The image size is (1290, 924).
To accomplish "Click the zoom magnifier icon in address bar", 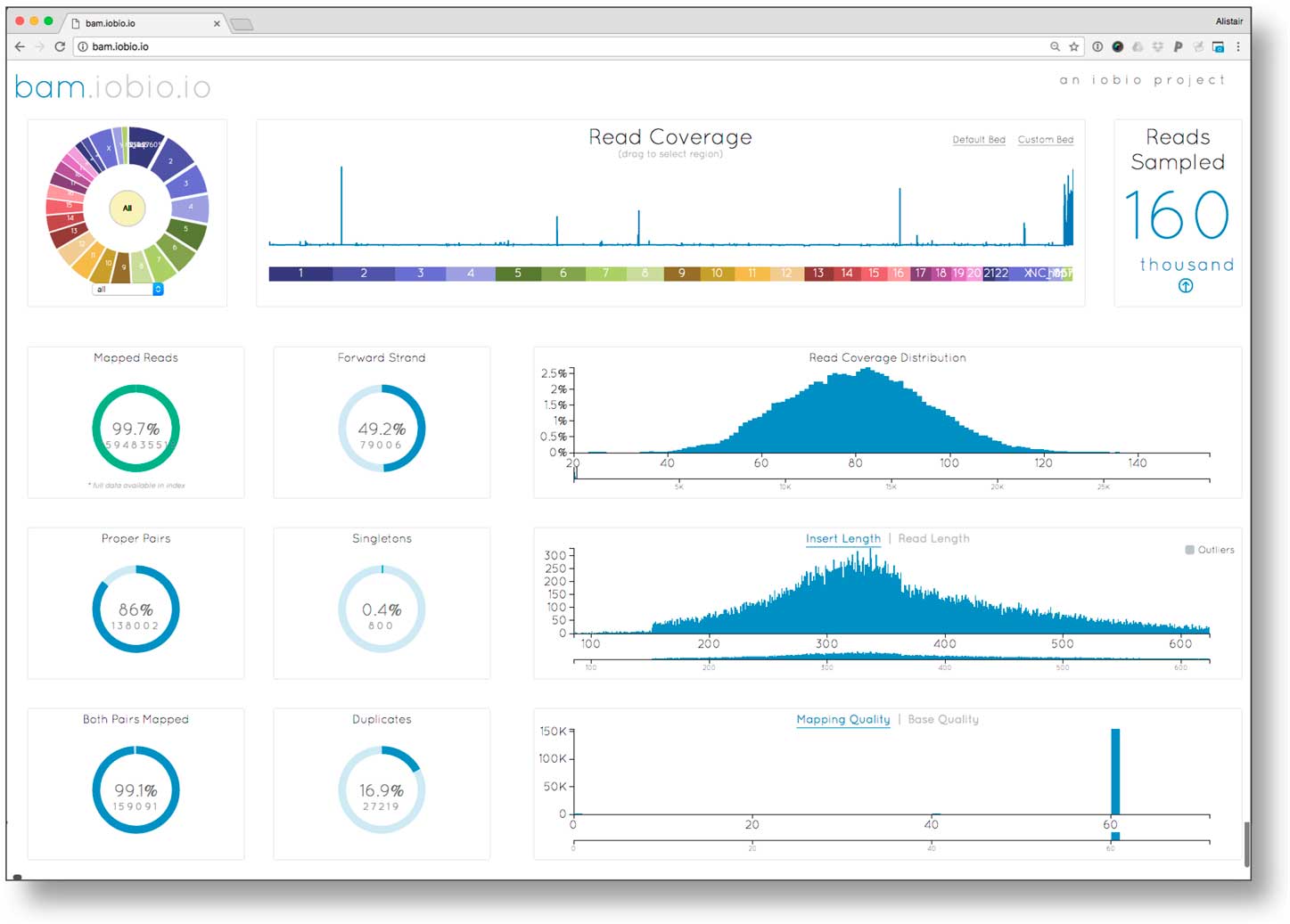I will 1055,46.
